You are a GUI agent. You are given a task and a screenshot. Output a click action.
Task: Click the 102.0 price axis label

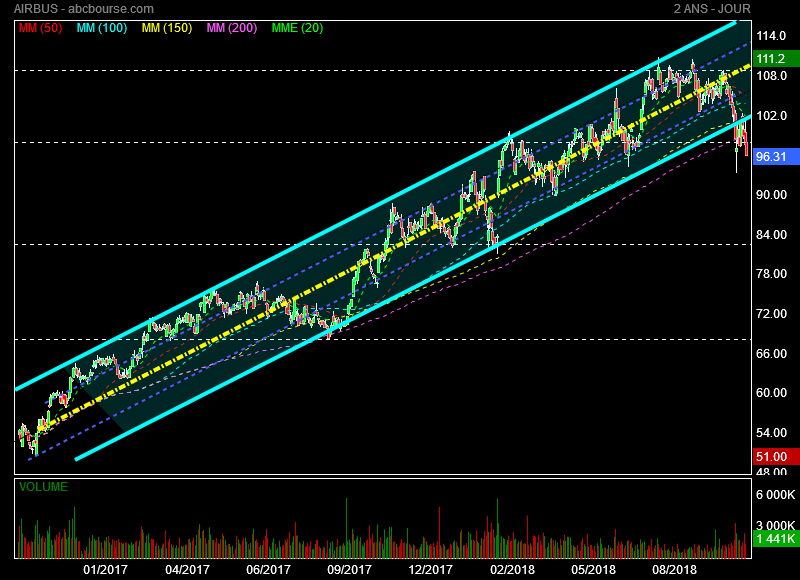(x=771, y=116)
